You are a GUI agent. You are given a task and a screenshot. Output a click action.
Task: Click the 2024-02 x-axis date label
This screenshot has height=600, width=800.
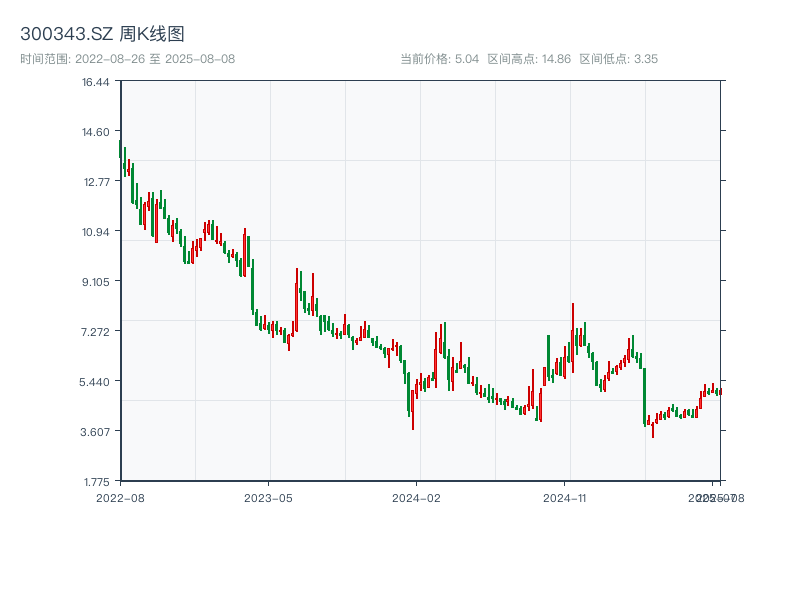point(417,497)
